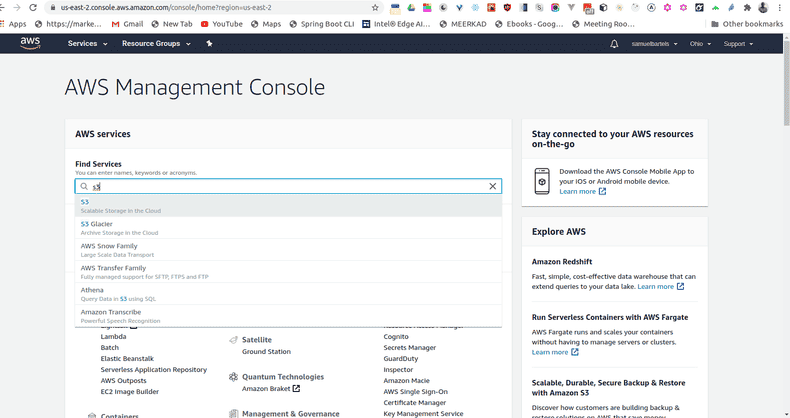
Task: Click the Quantum Technologies category icon
Action: coord(233,377)
